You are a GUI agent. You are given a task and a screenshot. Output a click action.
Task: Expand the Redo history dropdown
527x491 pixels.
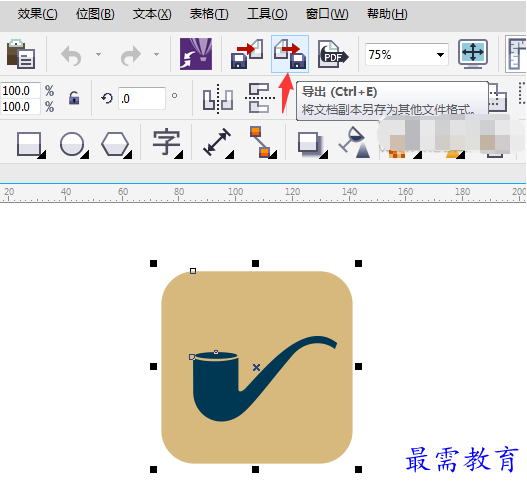(x=157, y=54)
